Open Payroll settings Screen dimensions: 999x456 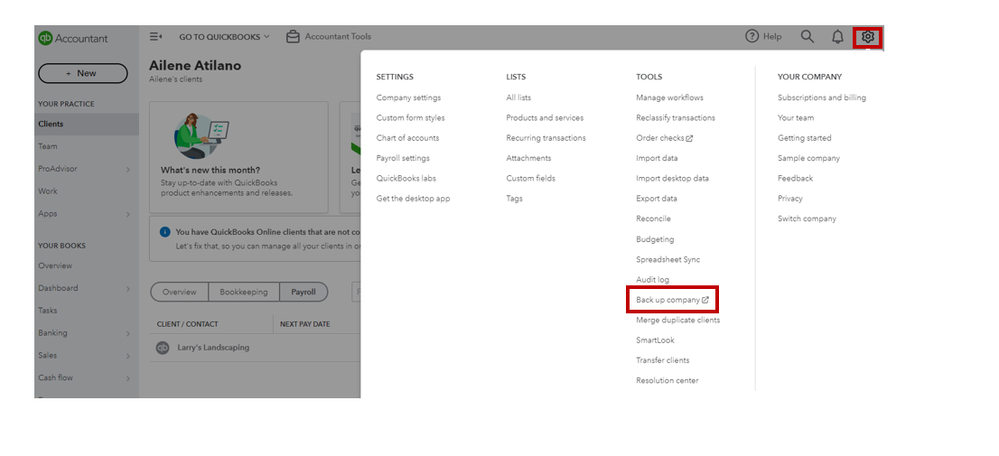click(x=403, y=158)
